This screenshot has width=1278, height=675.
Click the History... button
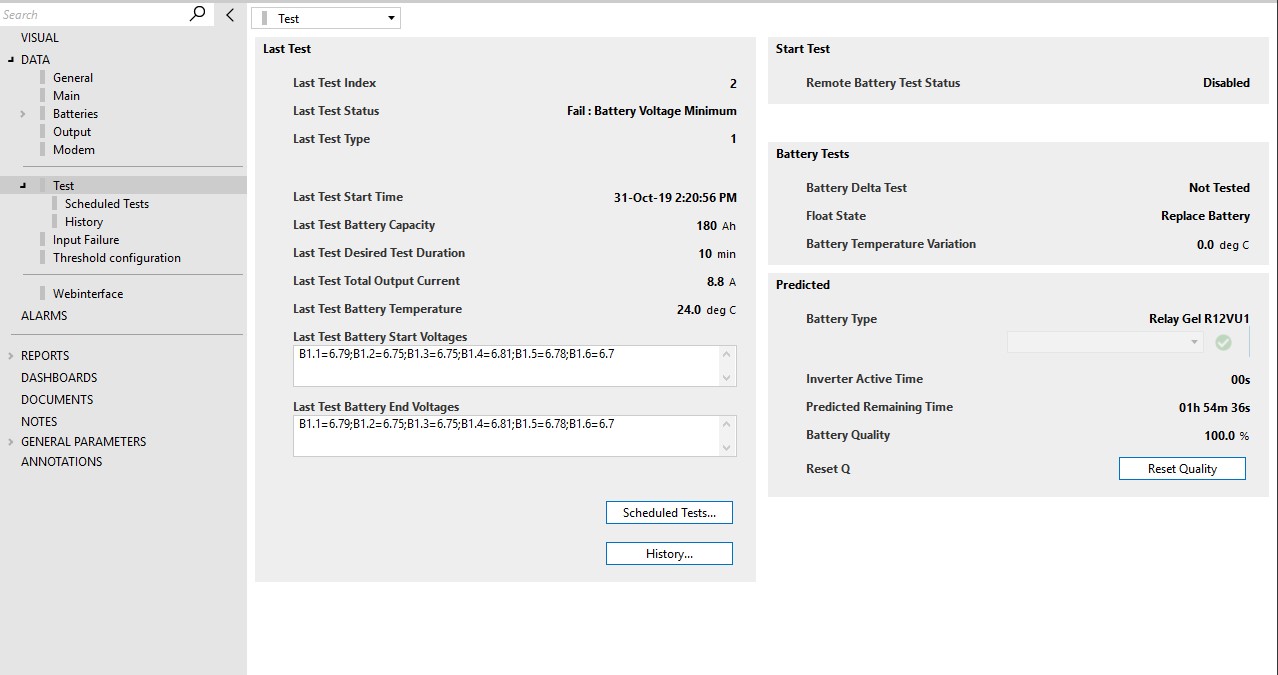[669, 553]
